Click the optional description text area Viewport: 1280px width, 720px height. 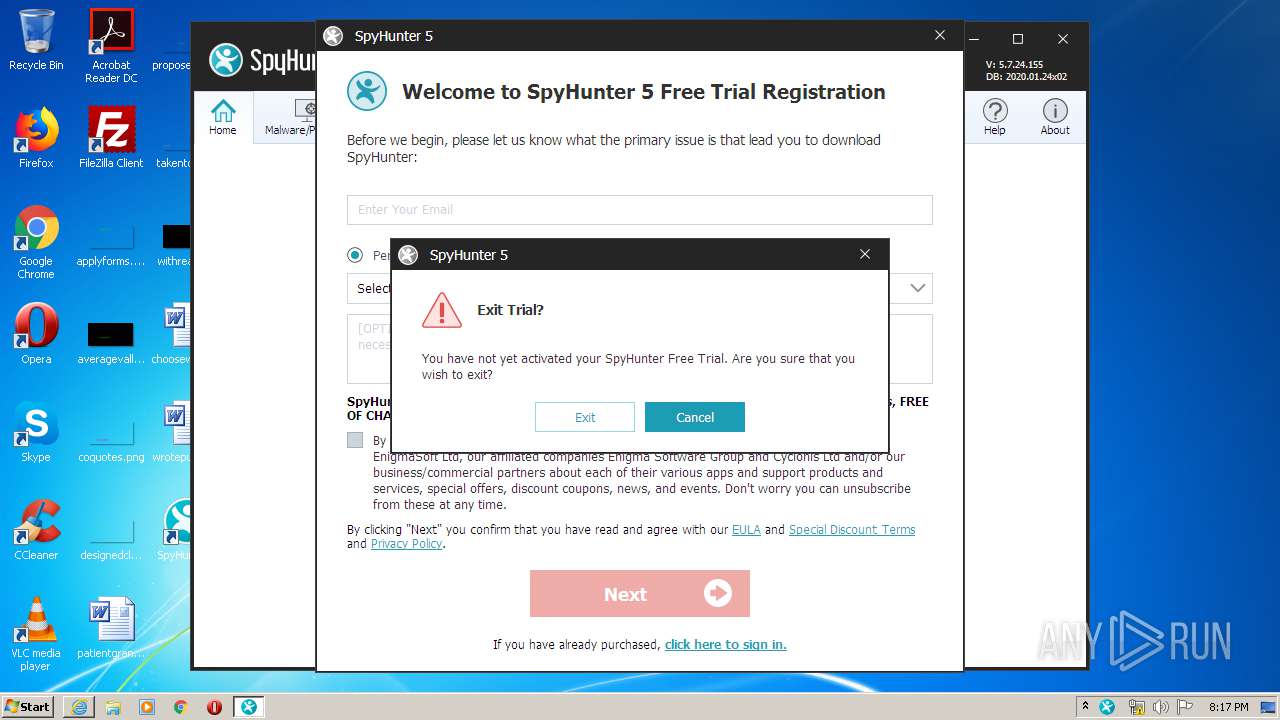pyautogui.click(x=640, y=349)
